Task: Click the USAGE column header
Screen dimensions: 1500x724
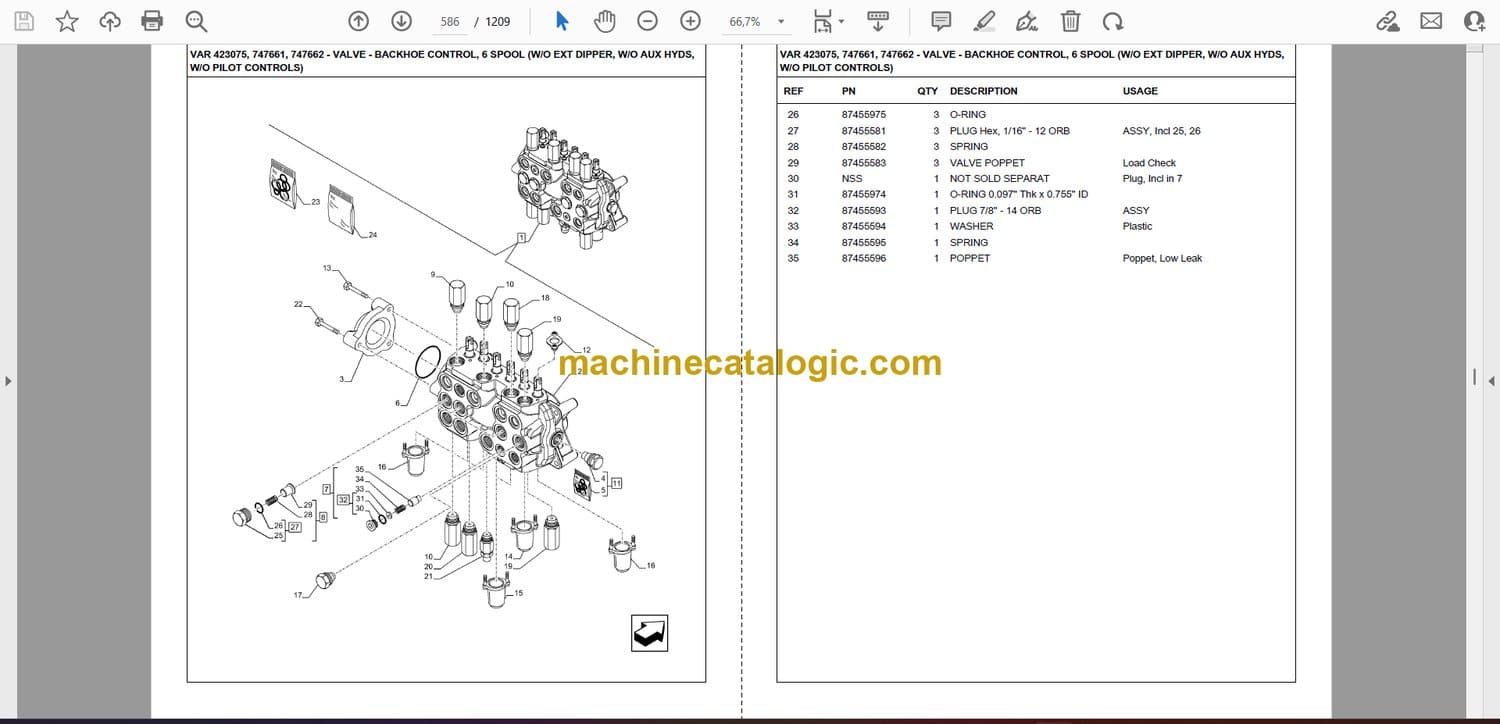Action: point(1140,91)
